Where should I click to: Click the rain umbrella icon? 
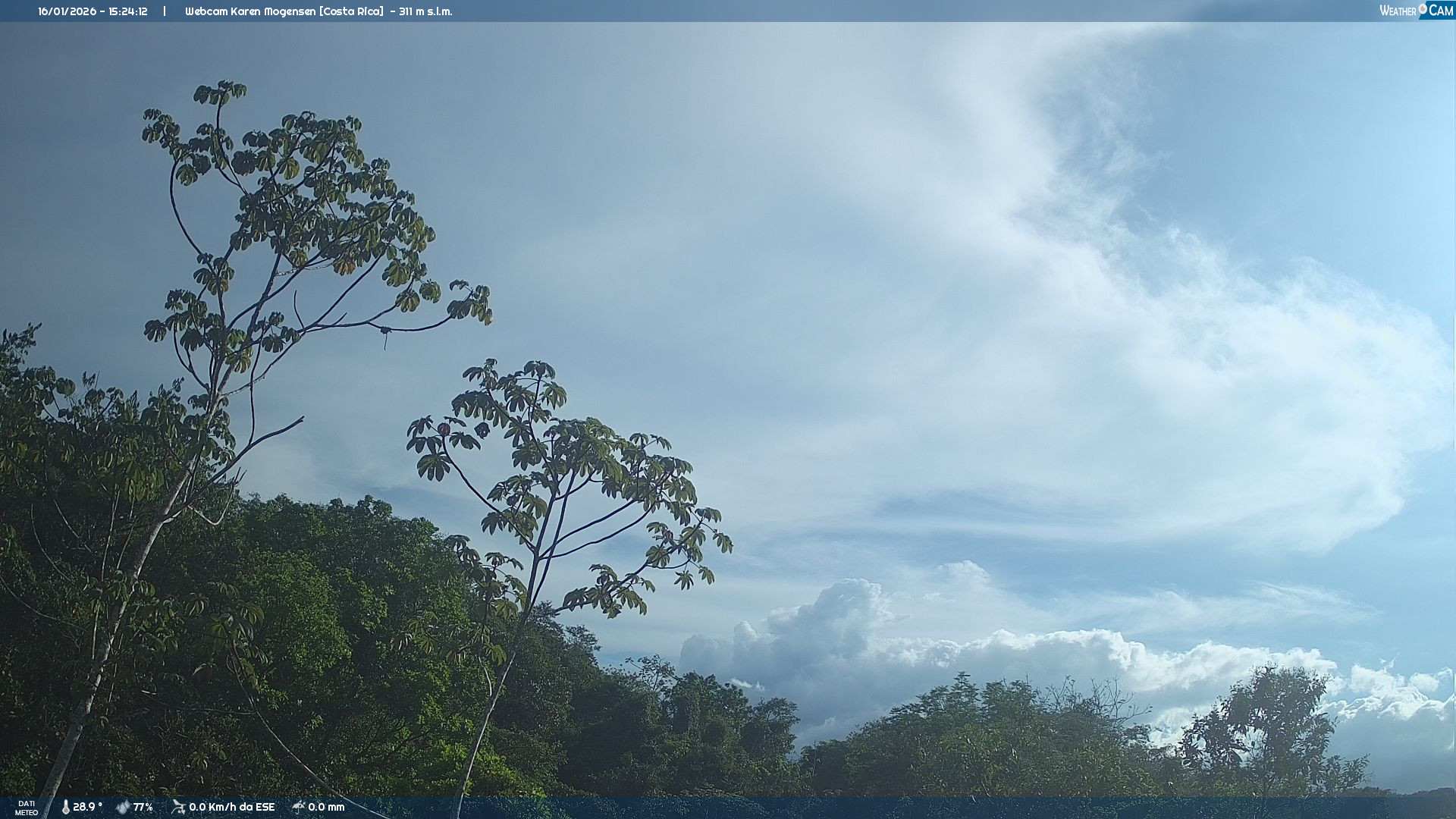tap(299, 807)
